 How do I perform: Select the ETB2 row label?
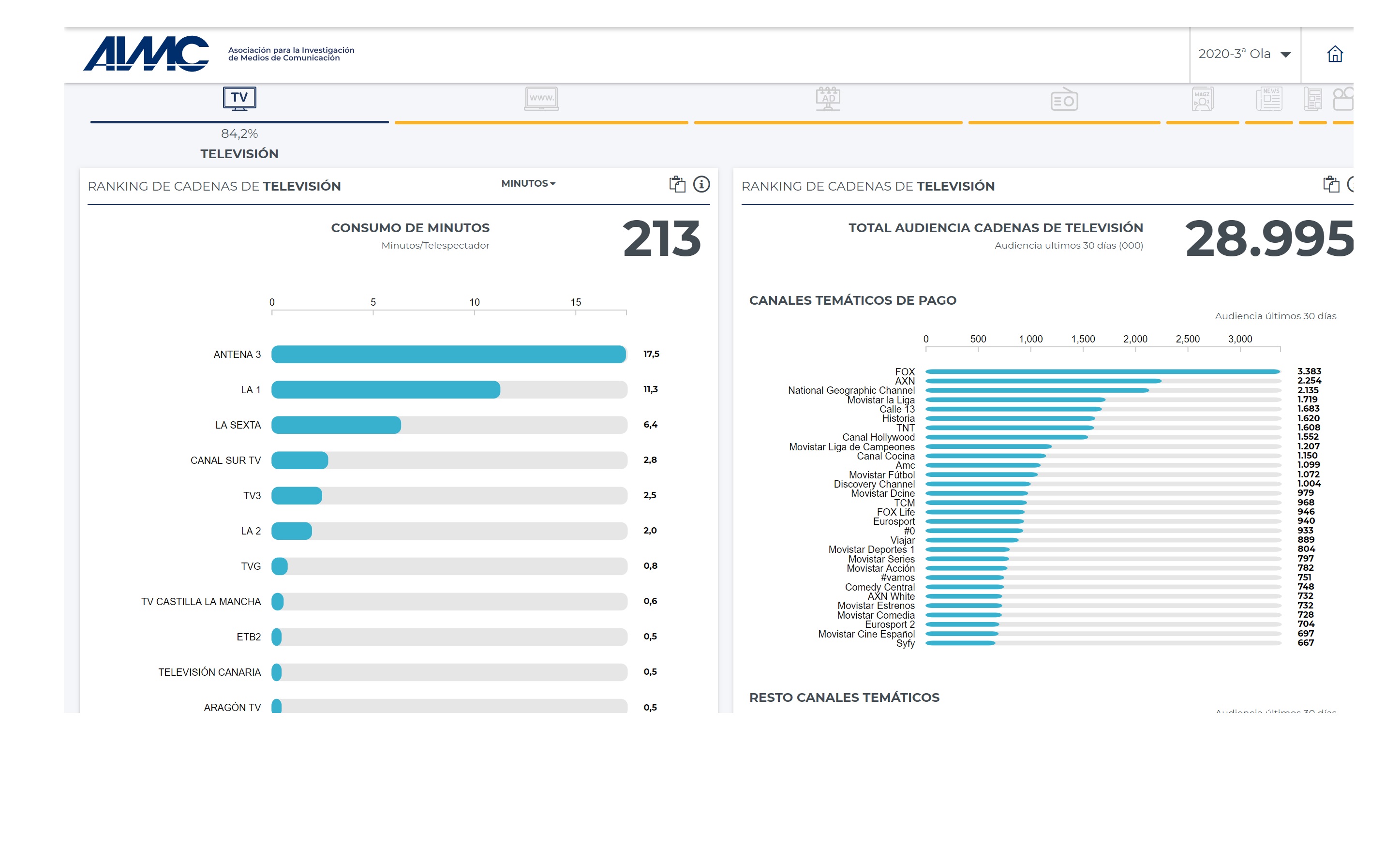pos(249,637)
